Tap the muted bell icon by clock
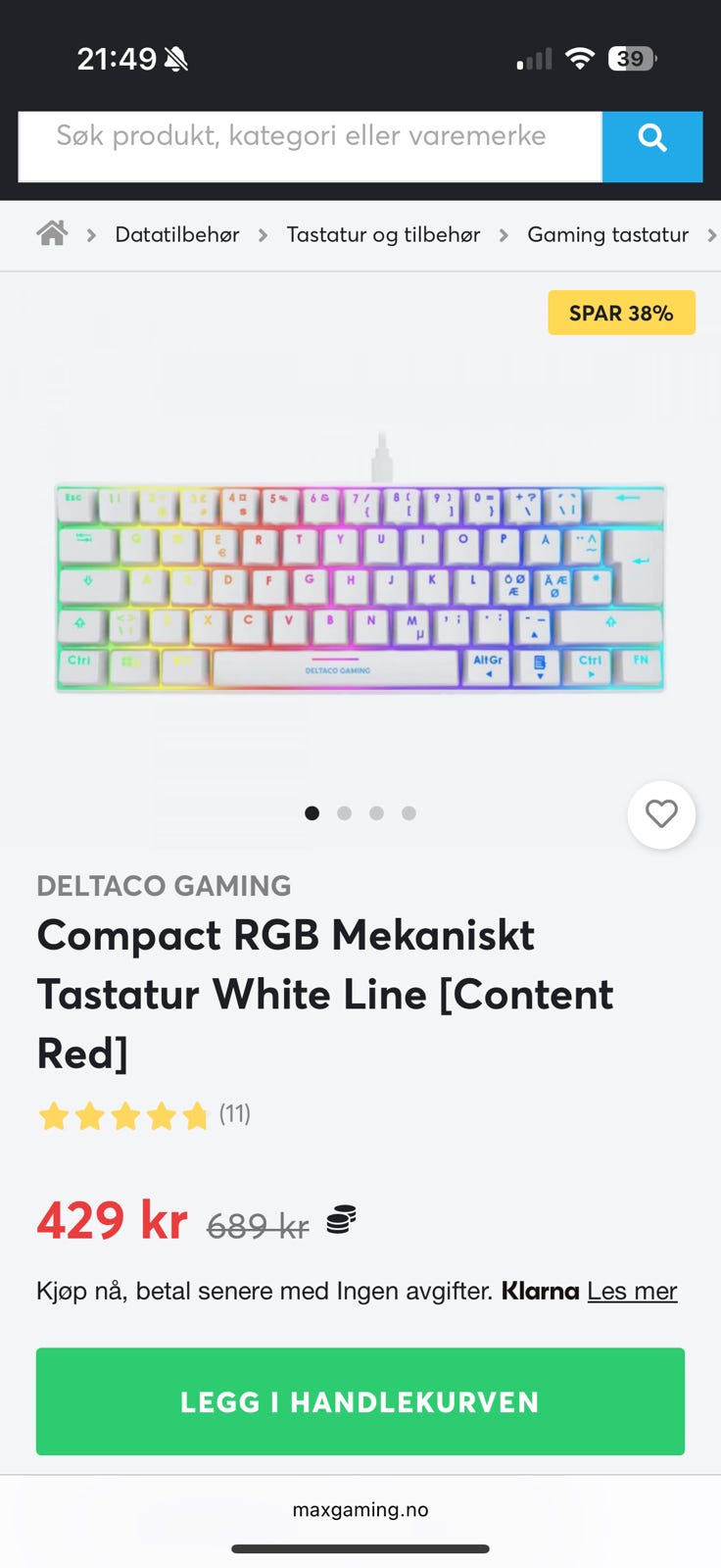The height and width of the screenshot is (1568, 721). coord(176,60)
